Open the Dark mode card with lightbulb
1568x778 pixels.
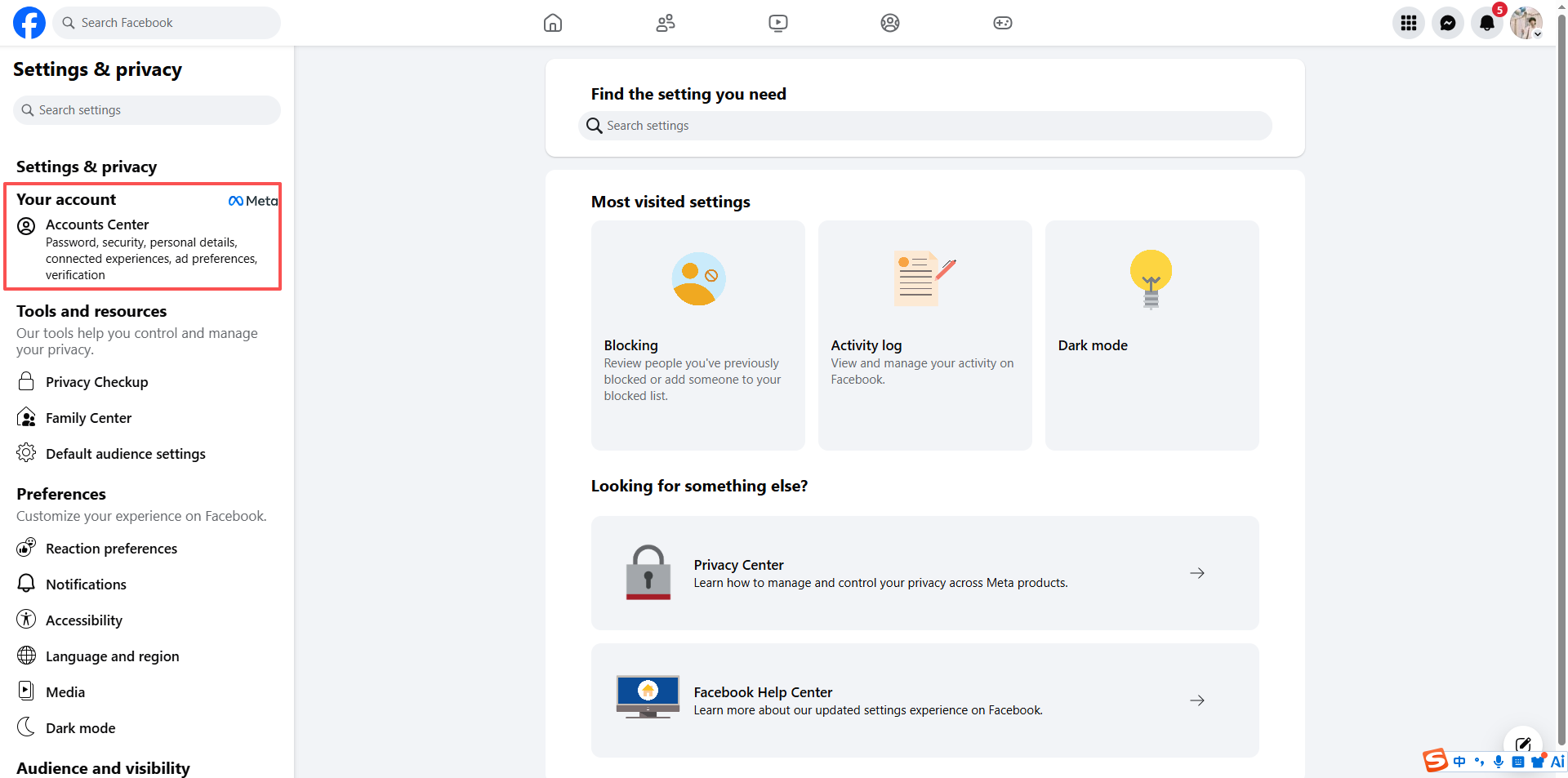pyautogui.click(x=1151, y=336)
